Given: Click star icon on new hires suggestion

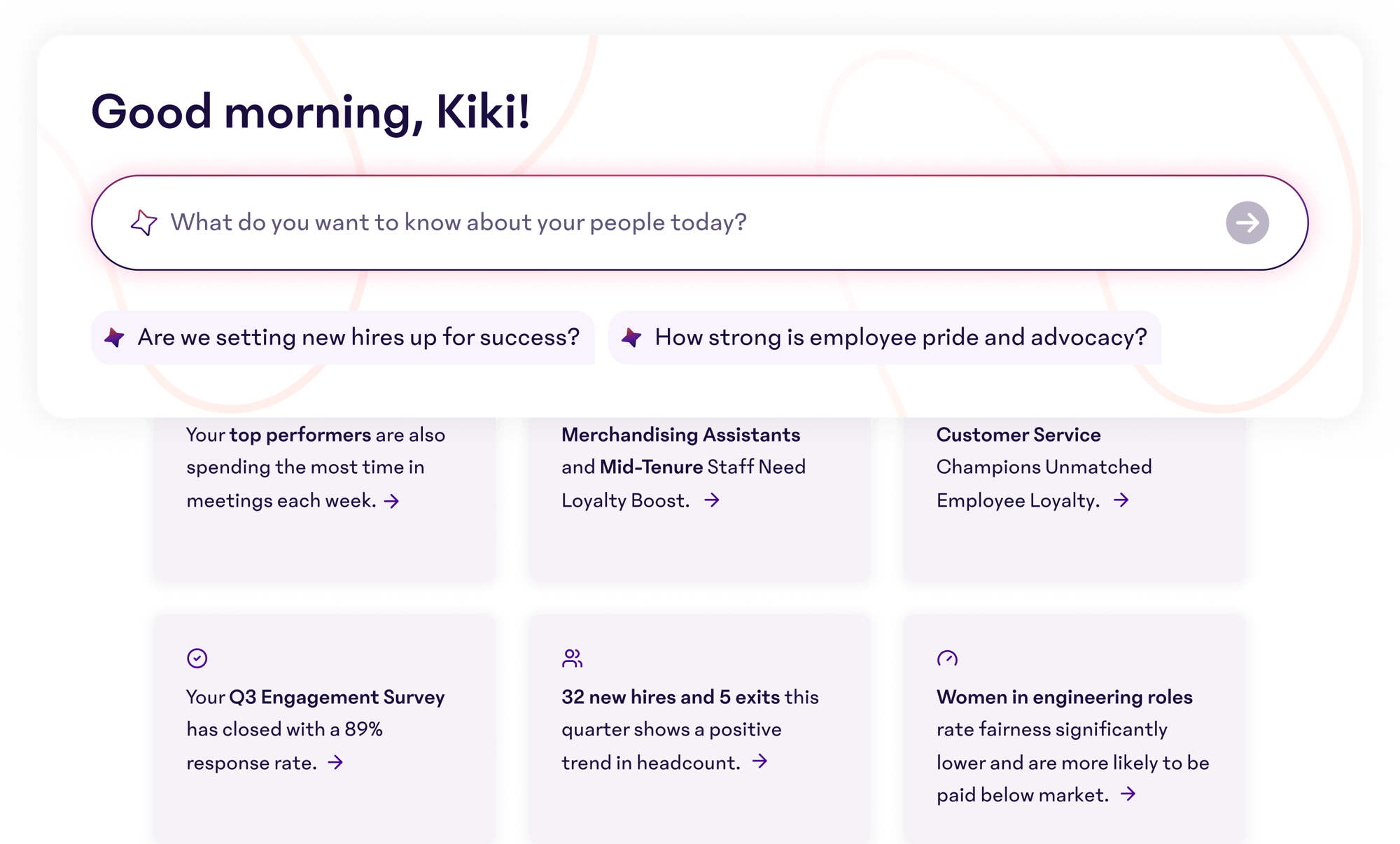Looking at the screenshot, I should [114, 337].
